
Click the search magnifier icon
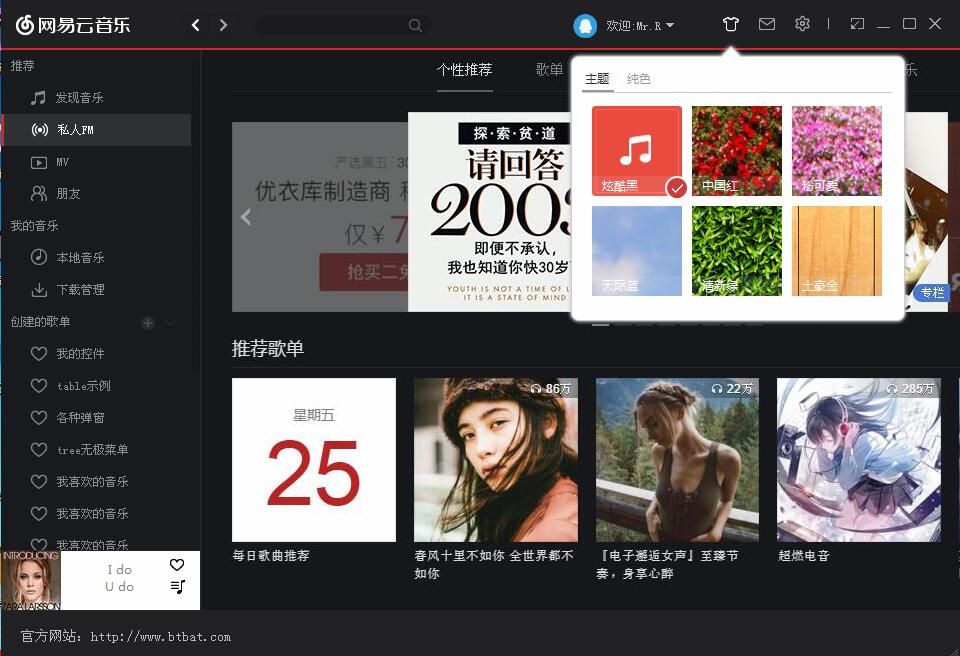[415, 25]
